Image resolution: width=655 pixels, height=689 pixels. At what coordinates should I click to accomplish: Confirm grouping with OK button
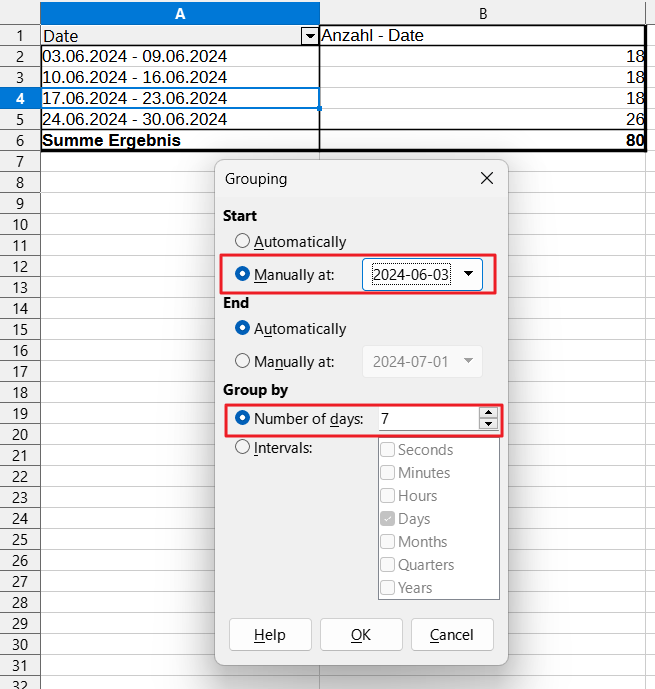(x=361, y=635)
